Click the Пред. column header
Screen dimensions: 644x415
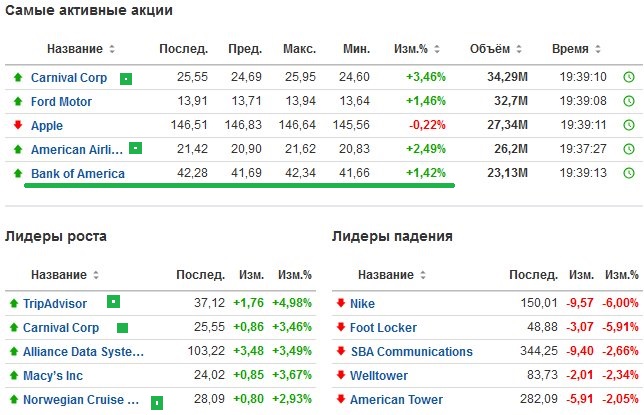tap(245, 49)
